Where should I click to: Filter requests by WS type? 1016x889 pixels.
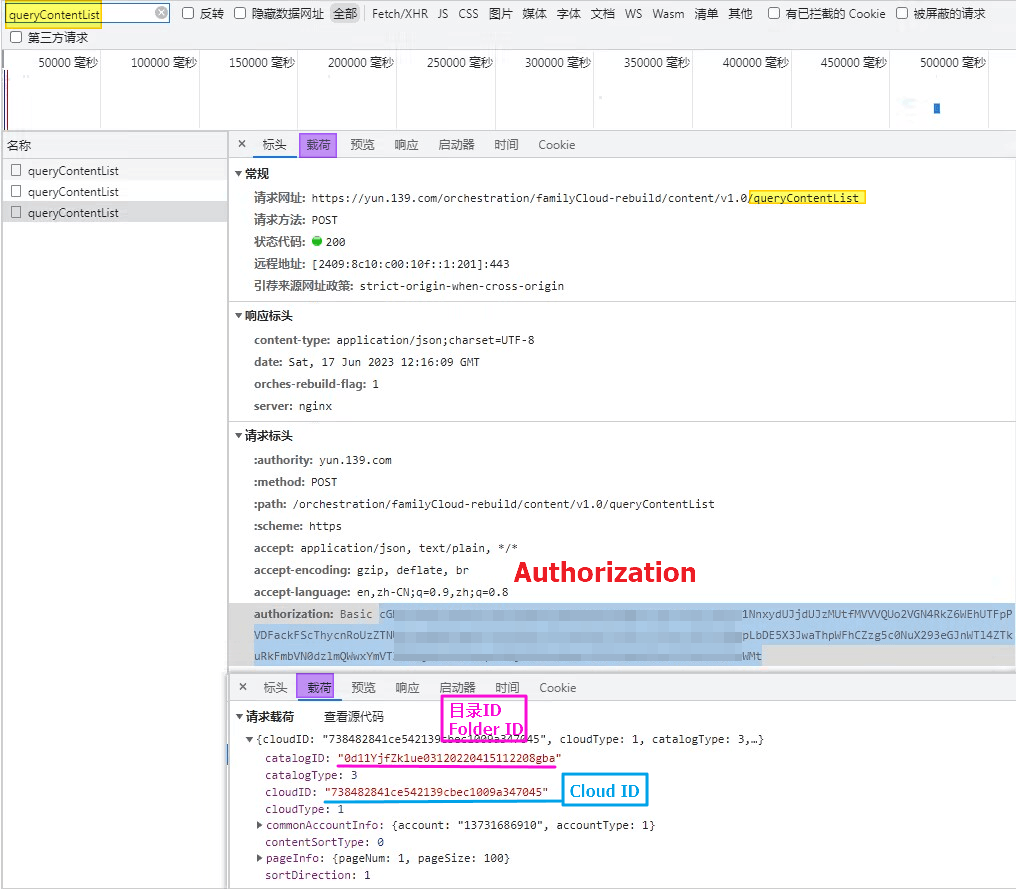(x=633, y=14)
